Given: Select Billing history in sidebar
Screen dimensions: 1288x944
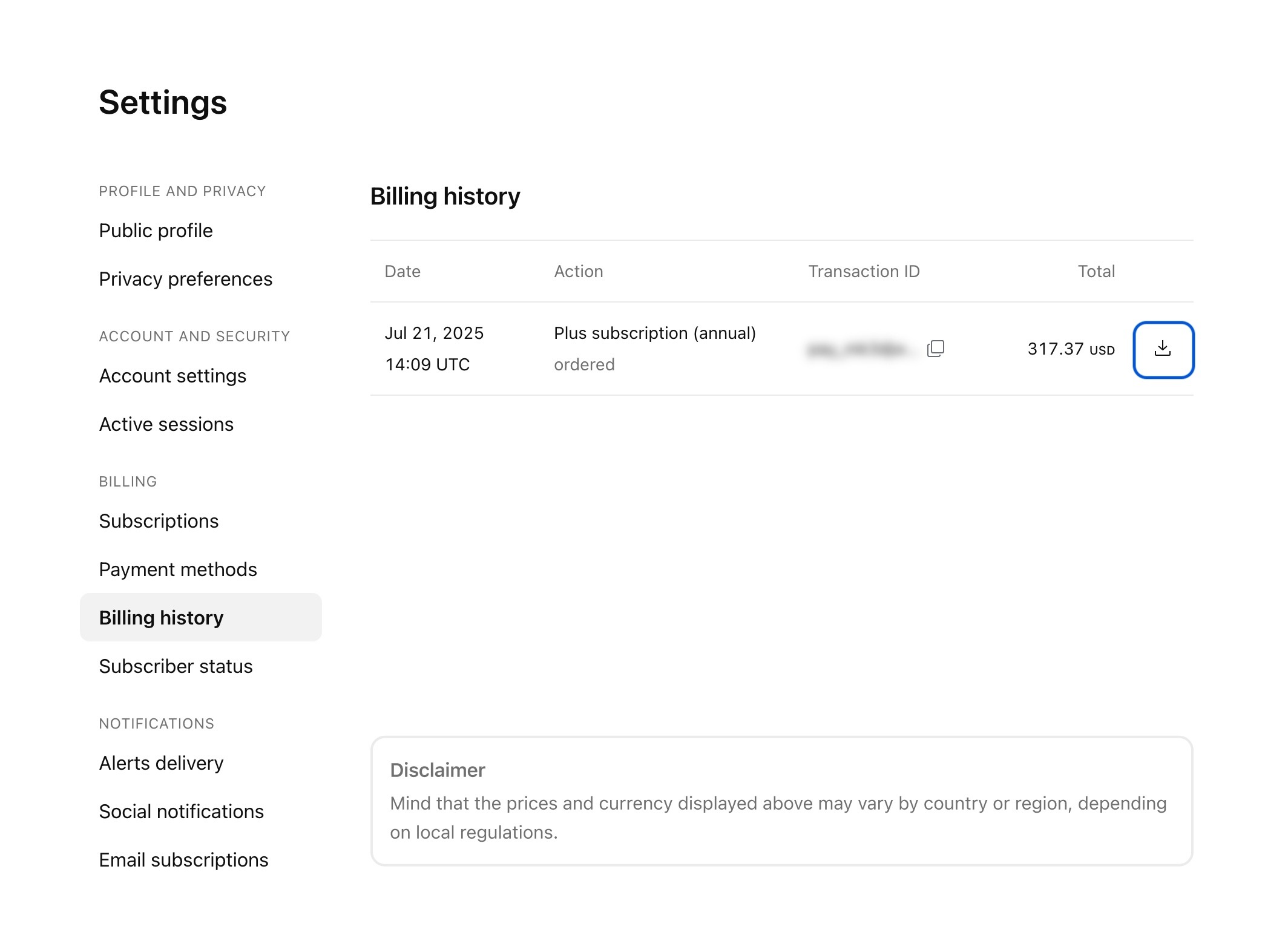Looking at the screenshot, I should (161, 618).
